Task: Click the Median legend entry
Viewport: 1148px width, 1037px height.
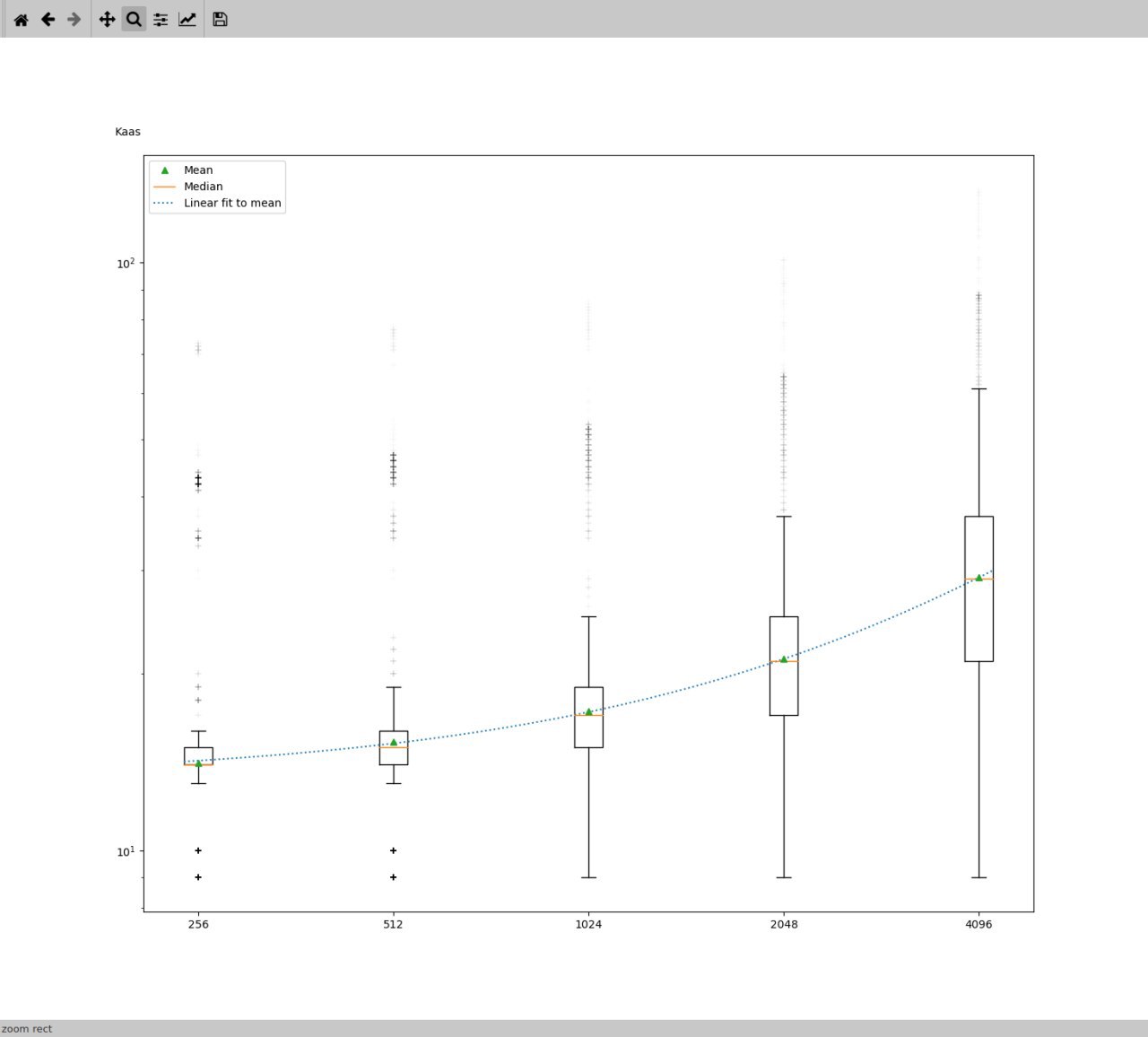Action: (x=203, y=187)
